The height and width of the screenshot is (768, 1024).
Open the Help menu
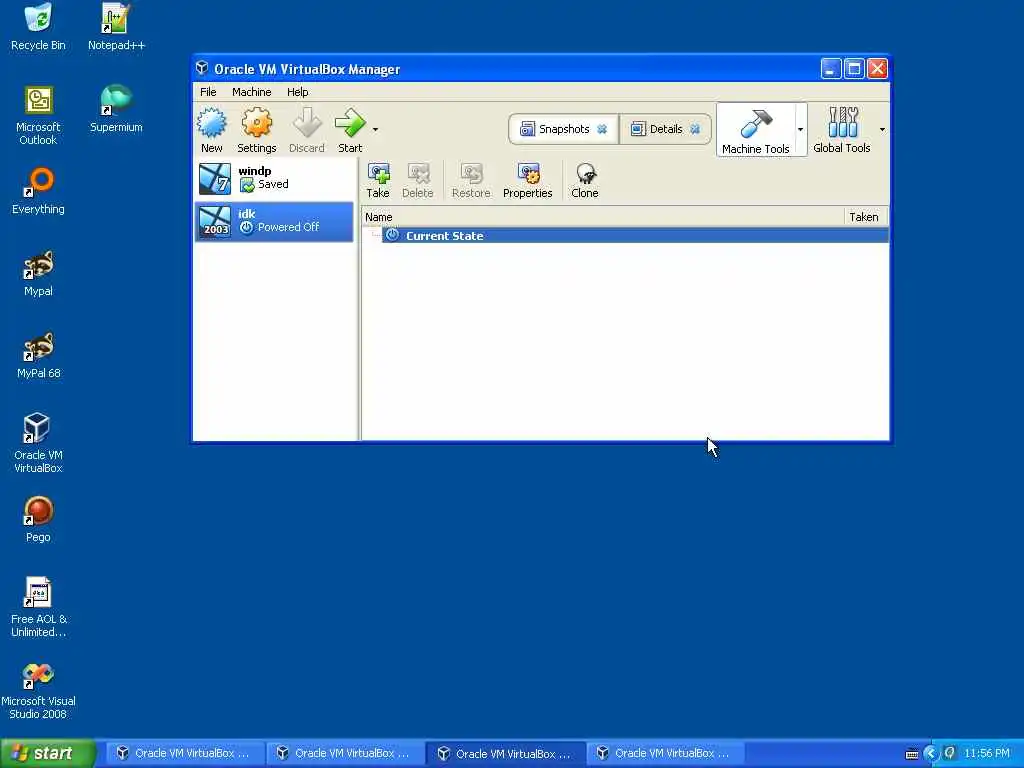[x=298, y=92]
